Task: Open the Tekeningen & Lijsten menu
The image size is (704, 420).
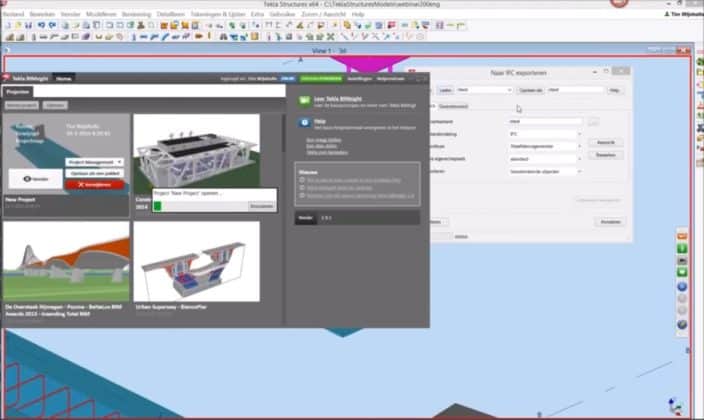Action: [x=218, y=14]
